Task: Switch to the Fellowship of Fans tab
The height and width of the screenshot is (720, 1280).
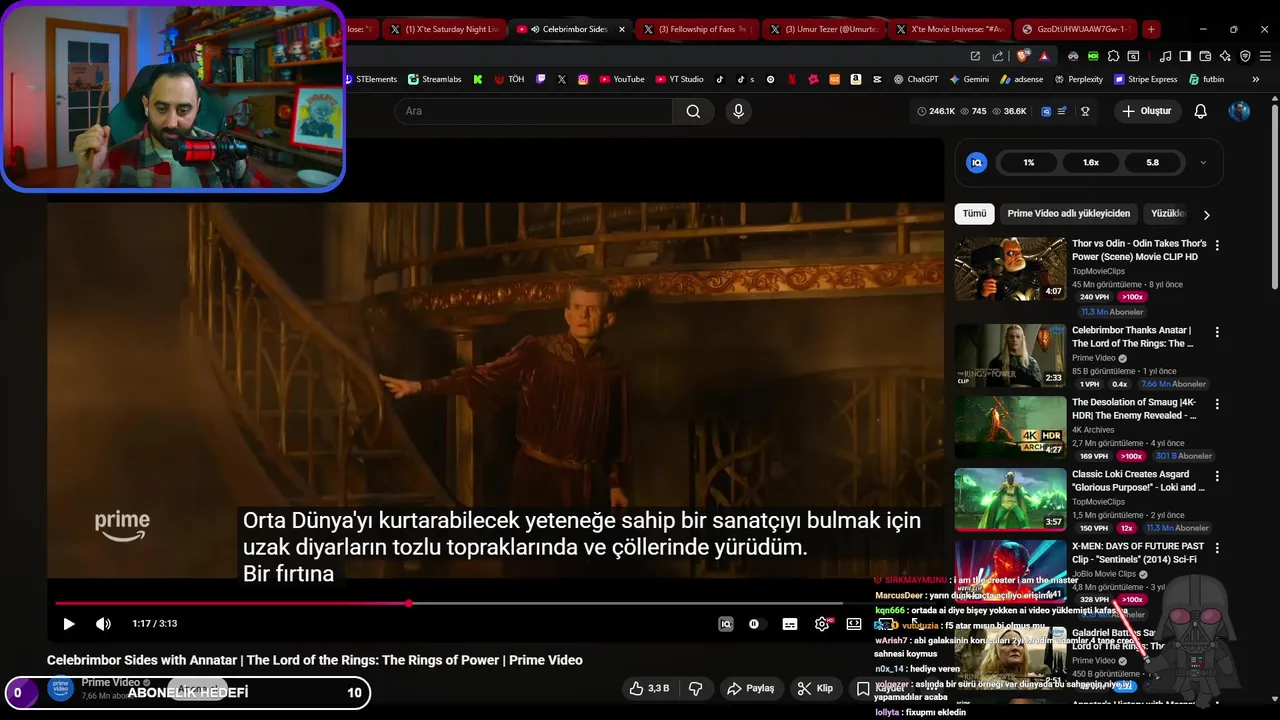Action: [x=695, y=29]
